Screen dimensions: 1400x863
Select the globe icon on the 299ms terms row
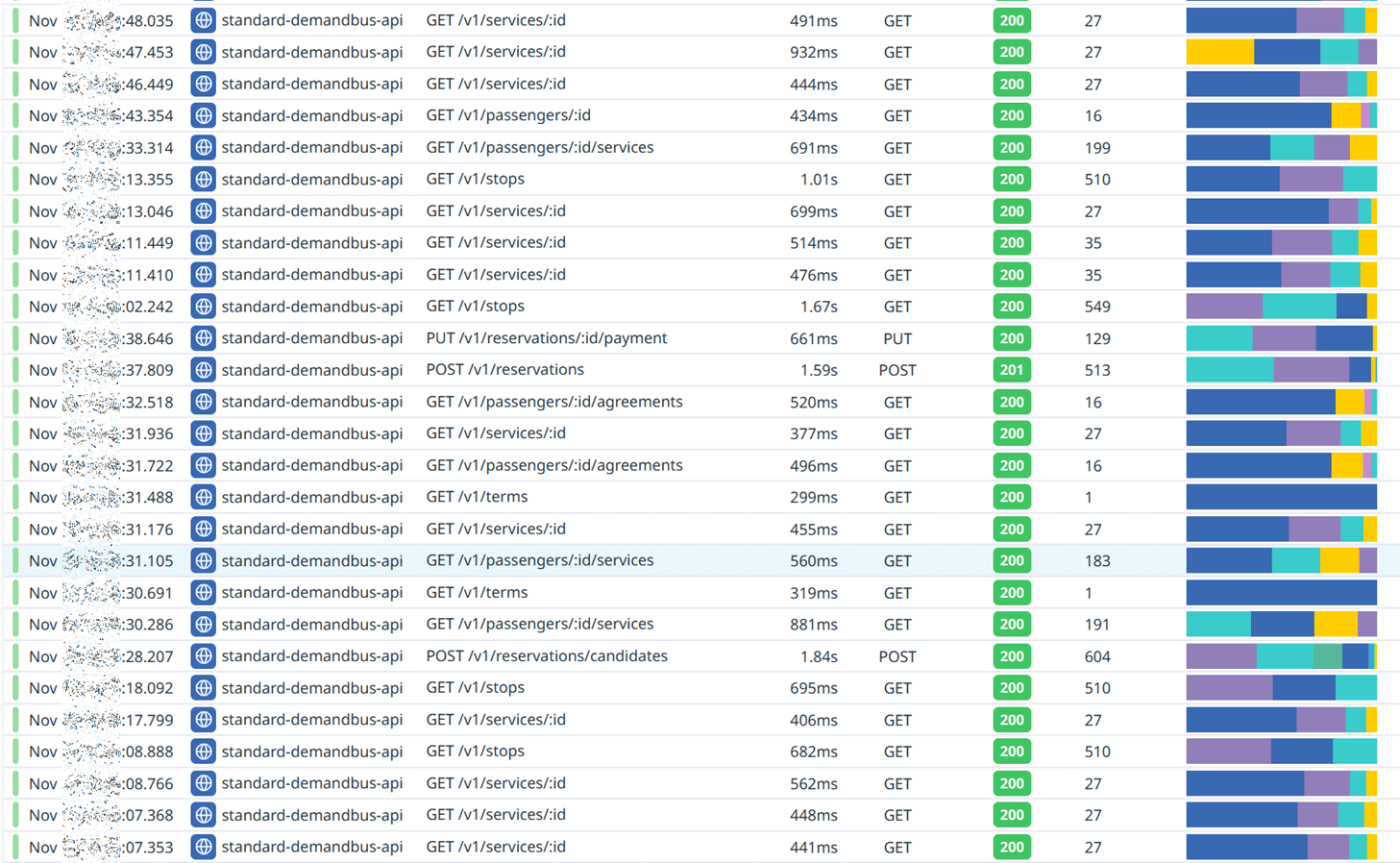203,497
